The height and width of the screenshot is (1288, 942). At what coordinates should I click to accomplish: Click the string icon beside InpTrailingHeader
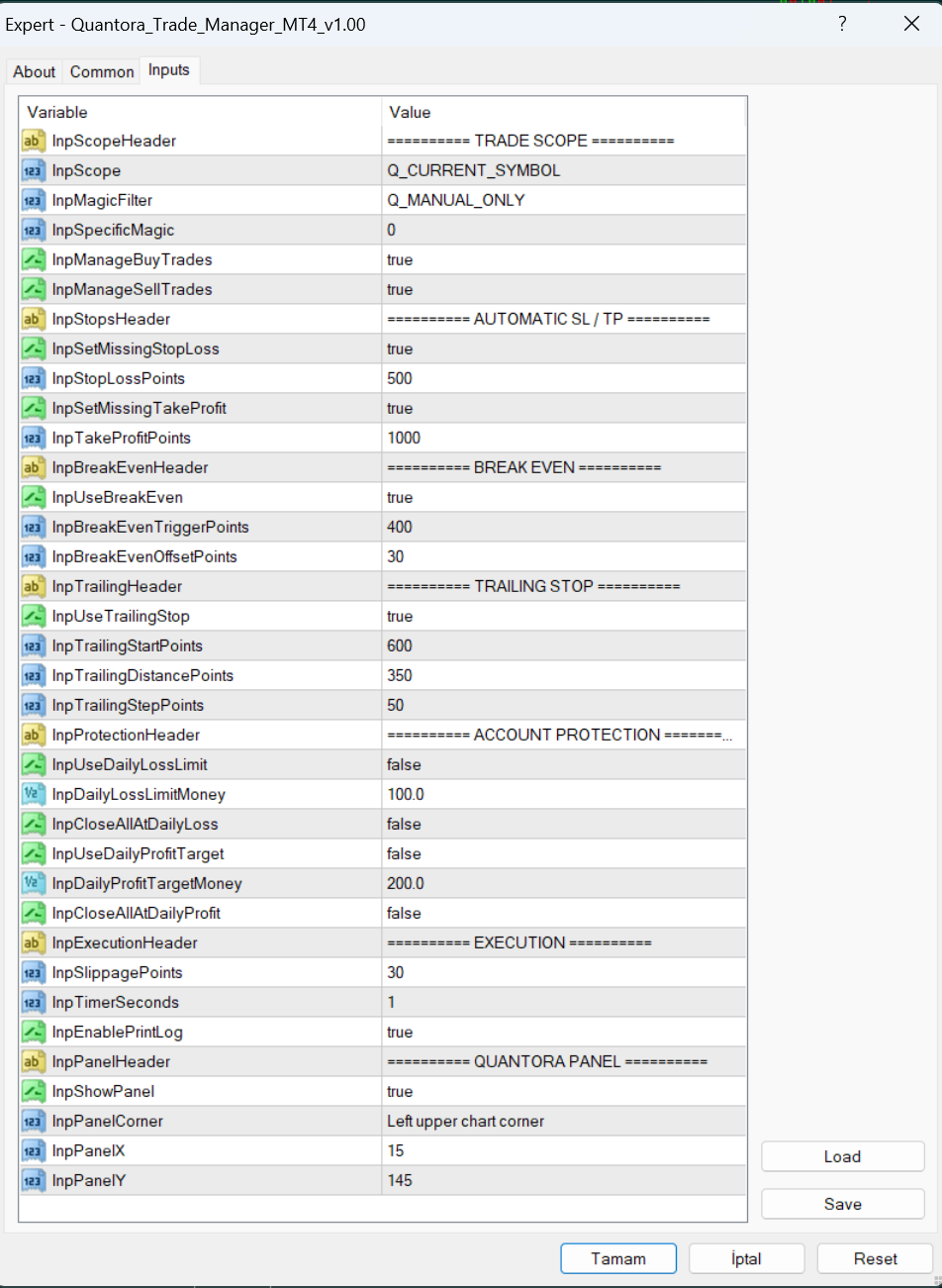coord(34,586)
